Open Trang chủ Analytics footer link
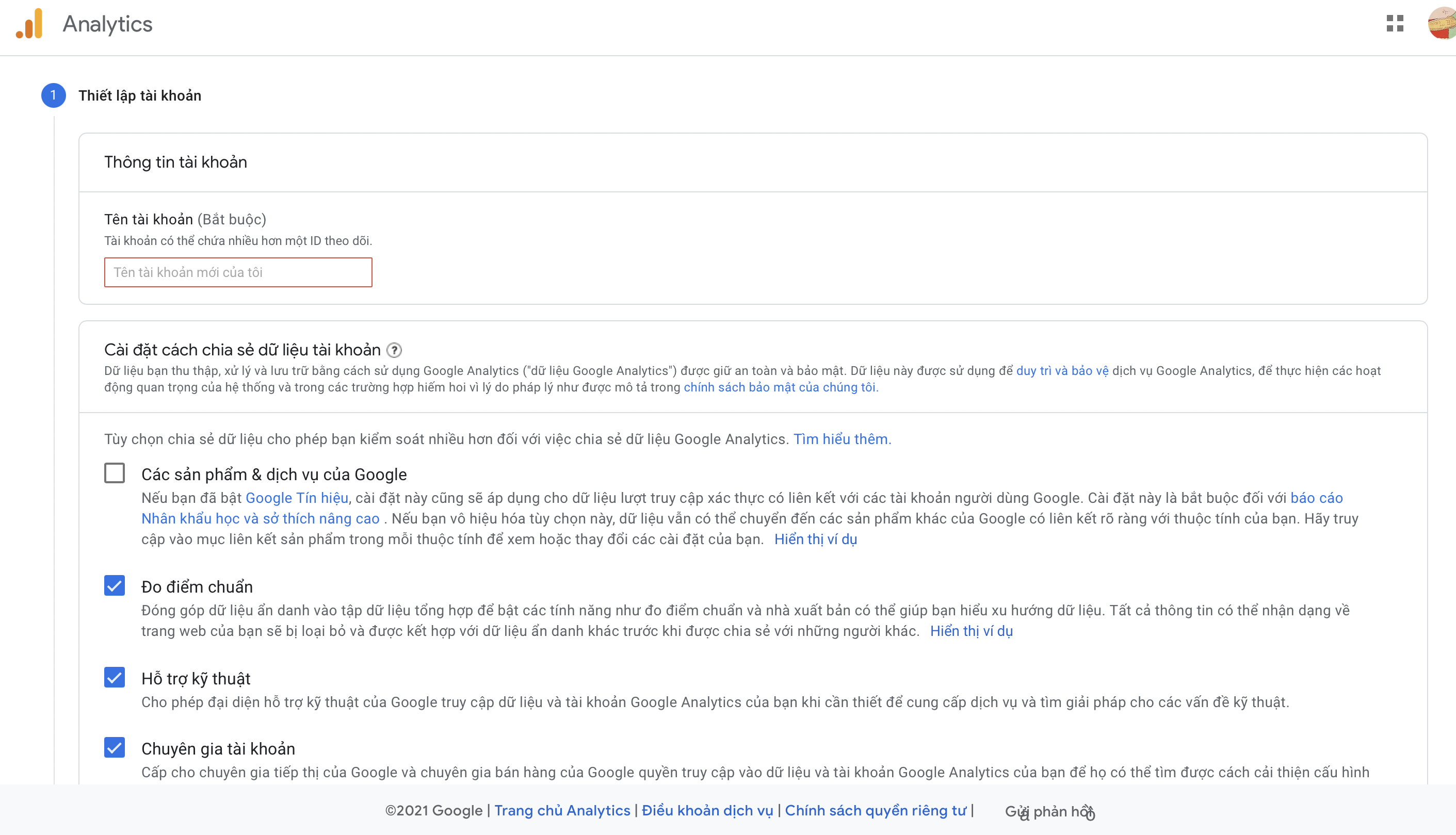This screenshot has width=1456, height=835. (562, 810)
